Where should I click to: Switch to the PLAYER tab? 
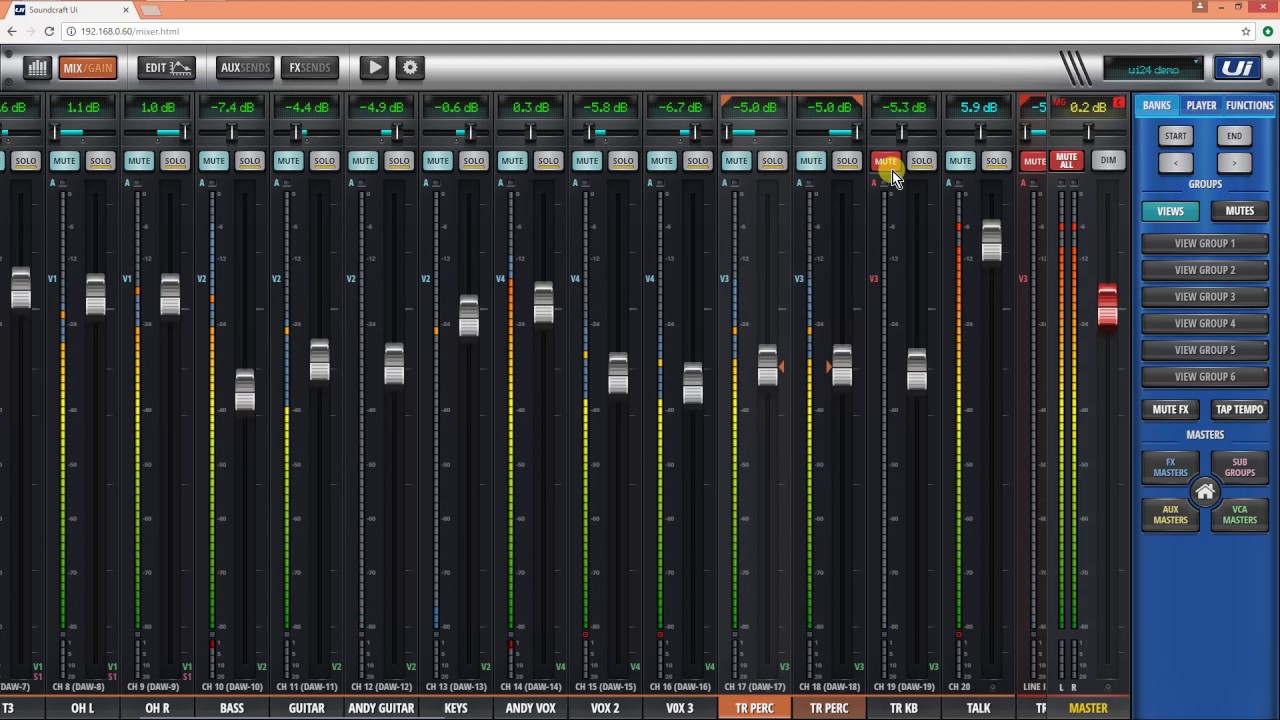(x=1201, y=105)
